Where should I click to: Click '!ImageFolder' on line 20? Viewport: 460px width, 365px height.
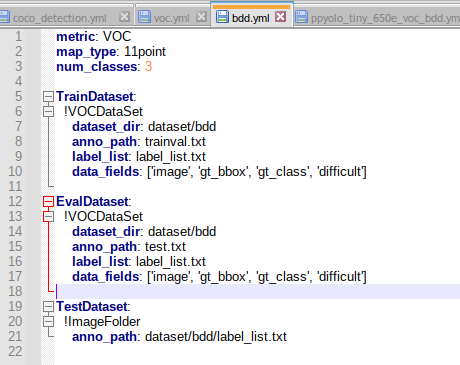102,322
